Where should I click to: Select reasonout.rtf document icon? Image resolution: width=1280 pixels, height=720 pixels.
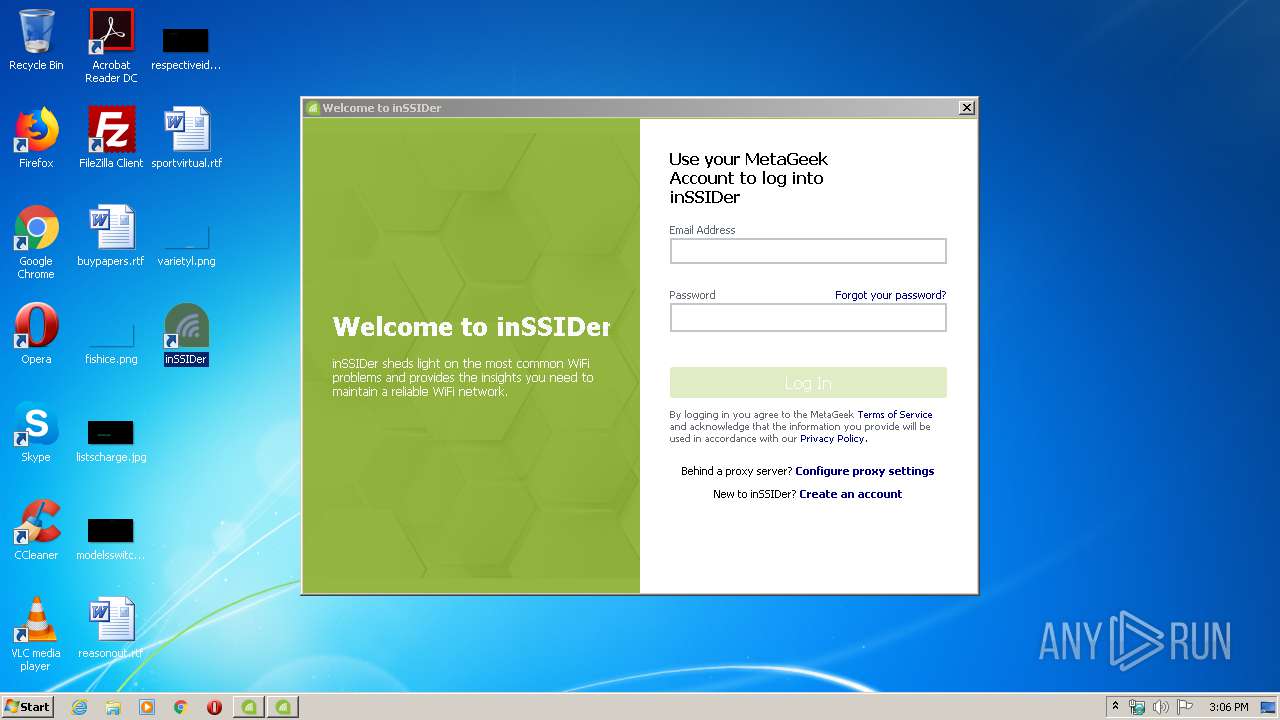click(x=111, y=628)
